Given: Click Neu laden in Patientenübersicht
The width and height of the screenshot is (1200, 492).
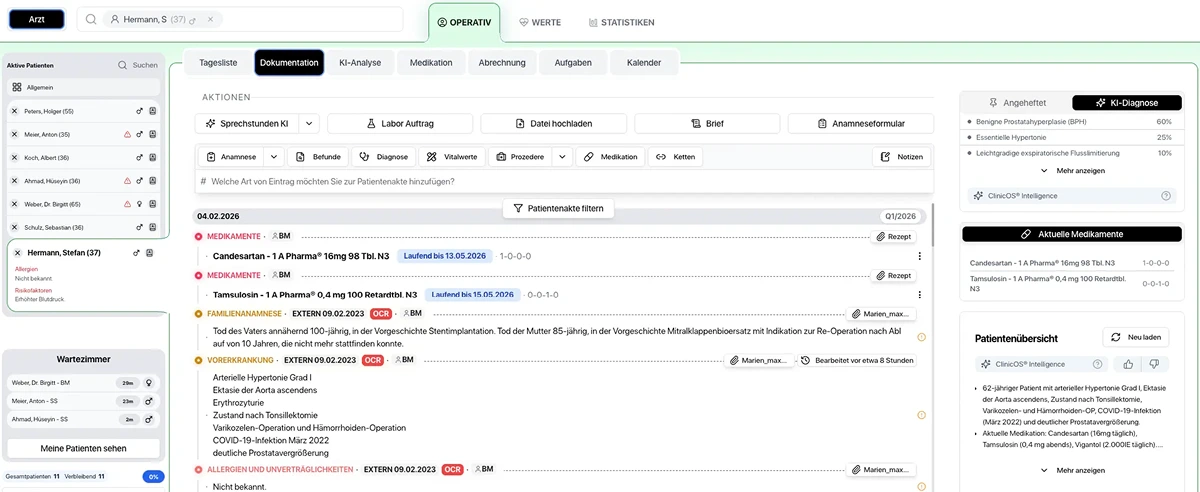Looking at the screenshot, I should [1136, 338].
